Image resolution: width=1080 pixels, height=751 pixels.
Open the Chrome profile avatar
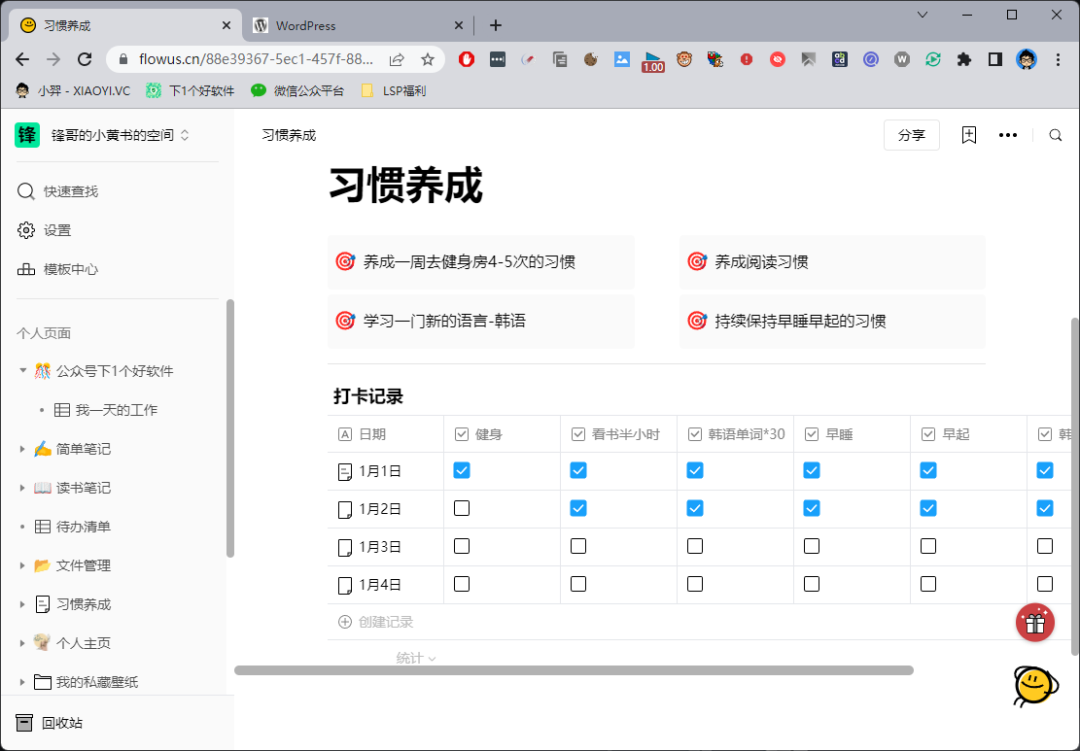[1026, 59]
